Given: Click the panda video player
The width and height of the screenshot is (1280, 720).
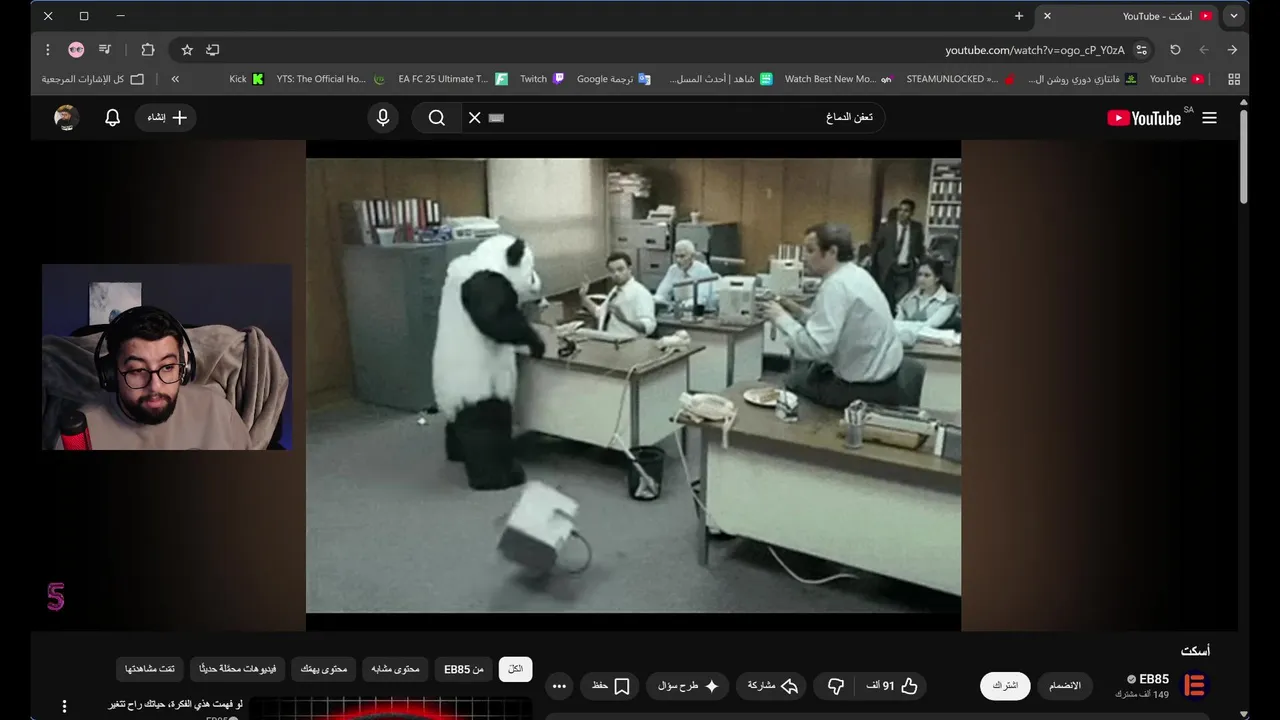Looking at the screenshot, I should 633,385.
